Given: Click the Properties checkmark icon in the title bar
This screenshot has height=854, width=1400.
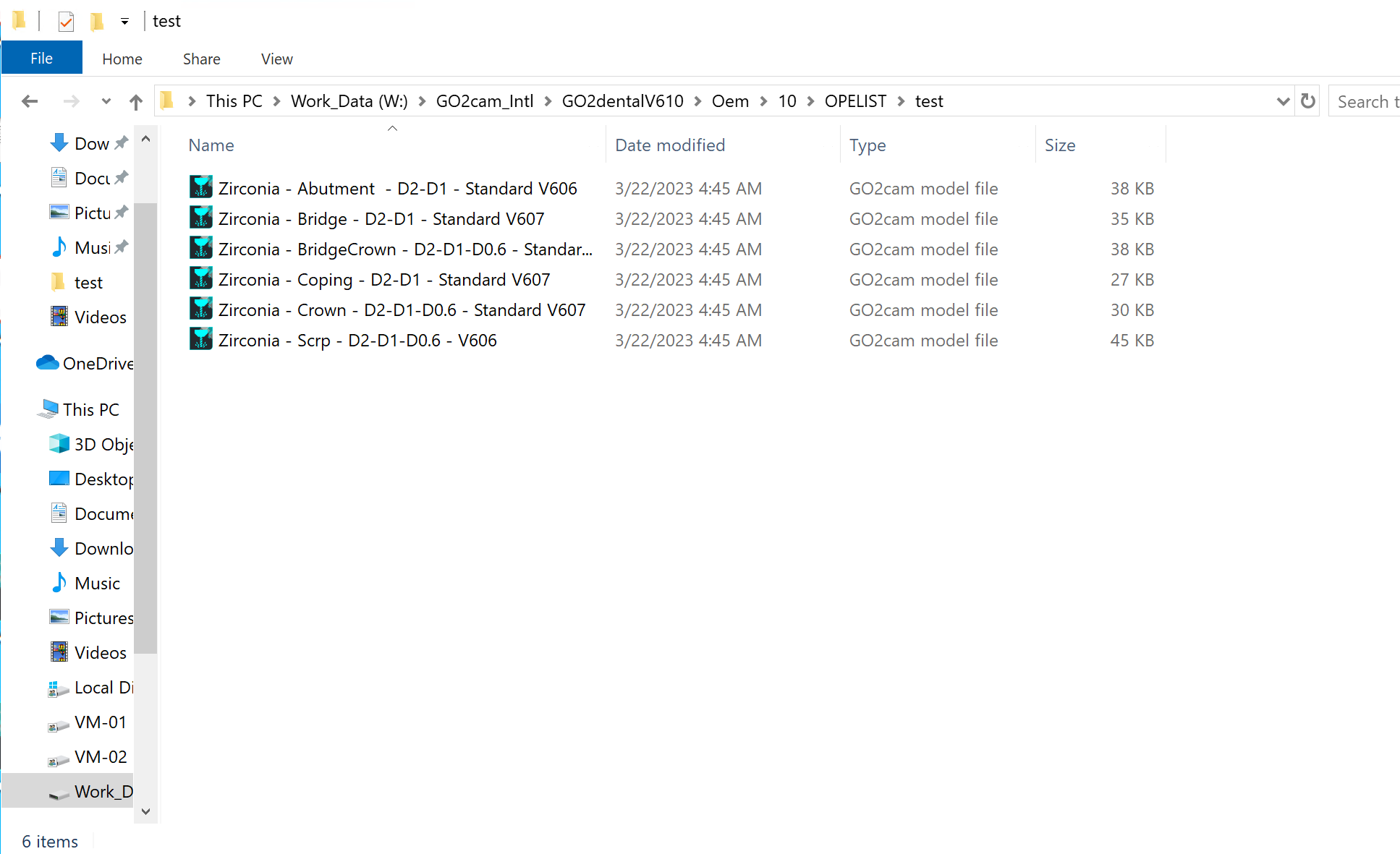Looking at the screenshot, I should [66, 22].
